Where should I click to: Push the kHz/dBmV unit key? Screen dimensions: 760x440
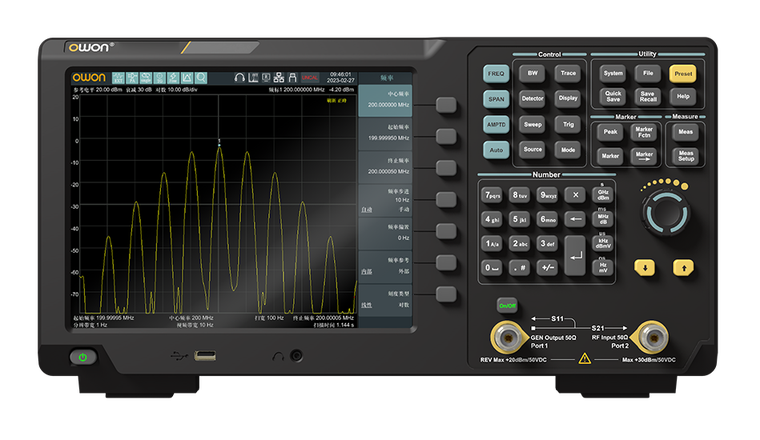click(603, 243)
